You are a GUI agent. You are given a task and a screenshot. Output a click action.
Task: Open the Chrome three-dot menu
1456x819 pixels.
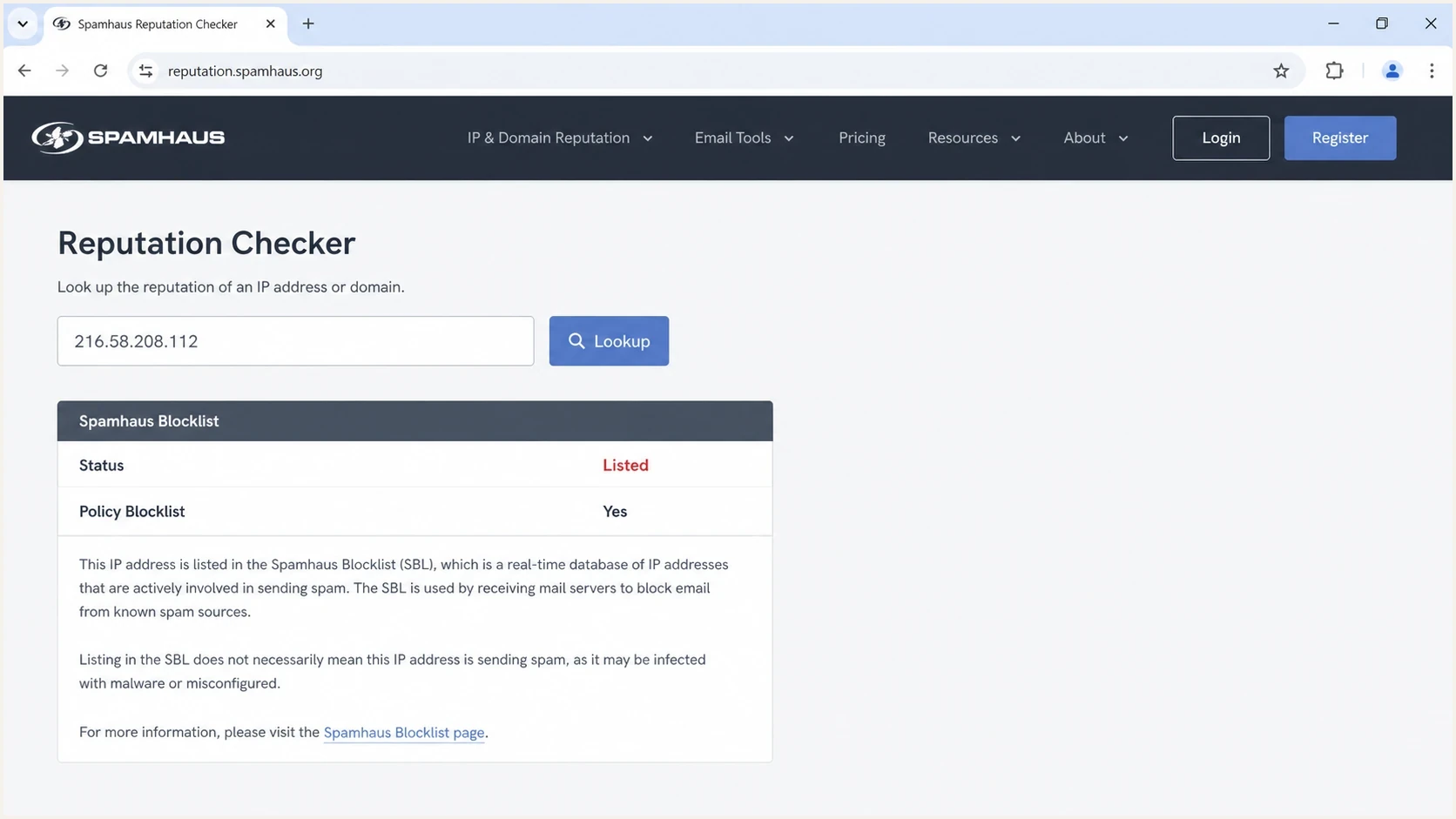pyautogui.click(x=1432, y=70)
